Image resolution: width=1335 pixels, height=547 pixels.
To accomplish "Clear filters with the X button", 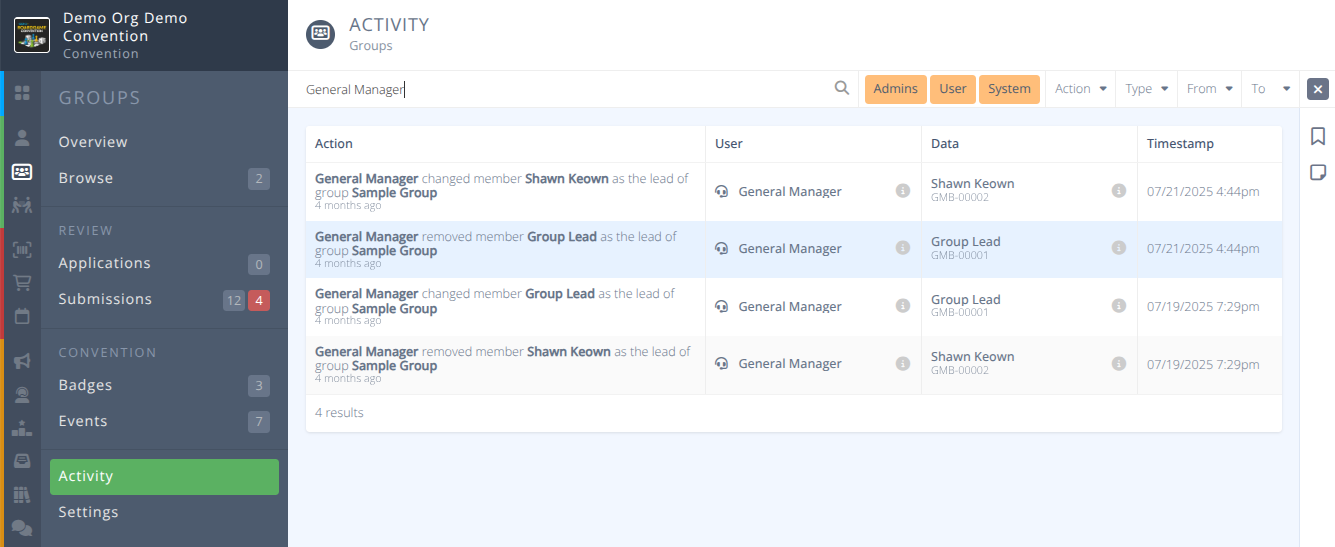I will (1317, 89).
